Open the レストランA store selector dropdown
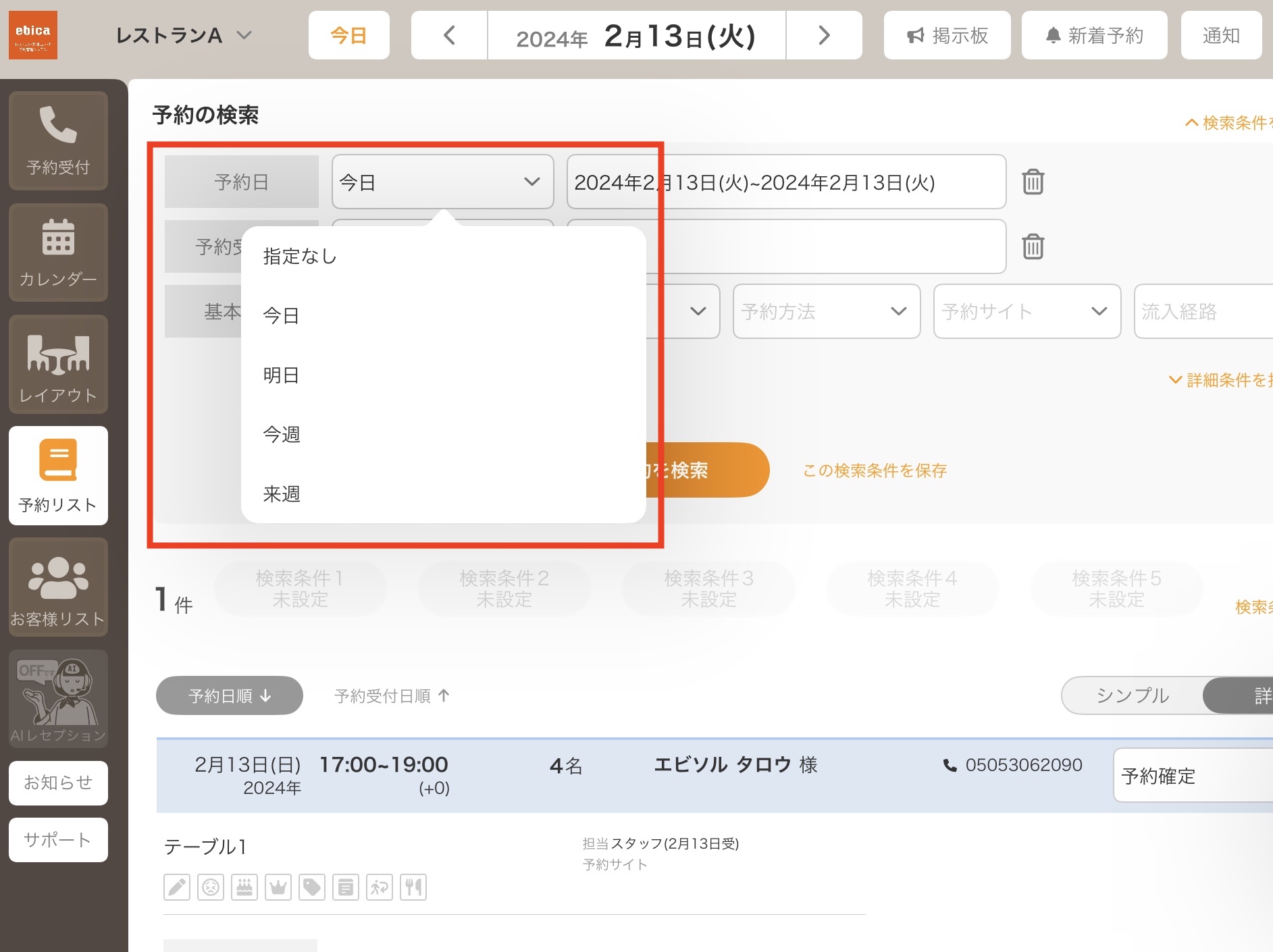 point(184,35)
